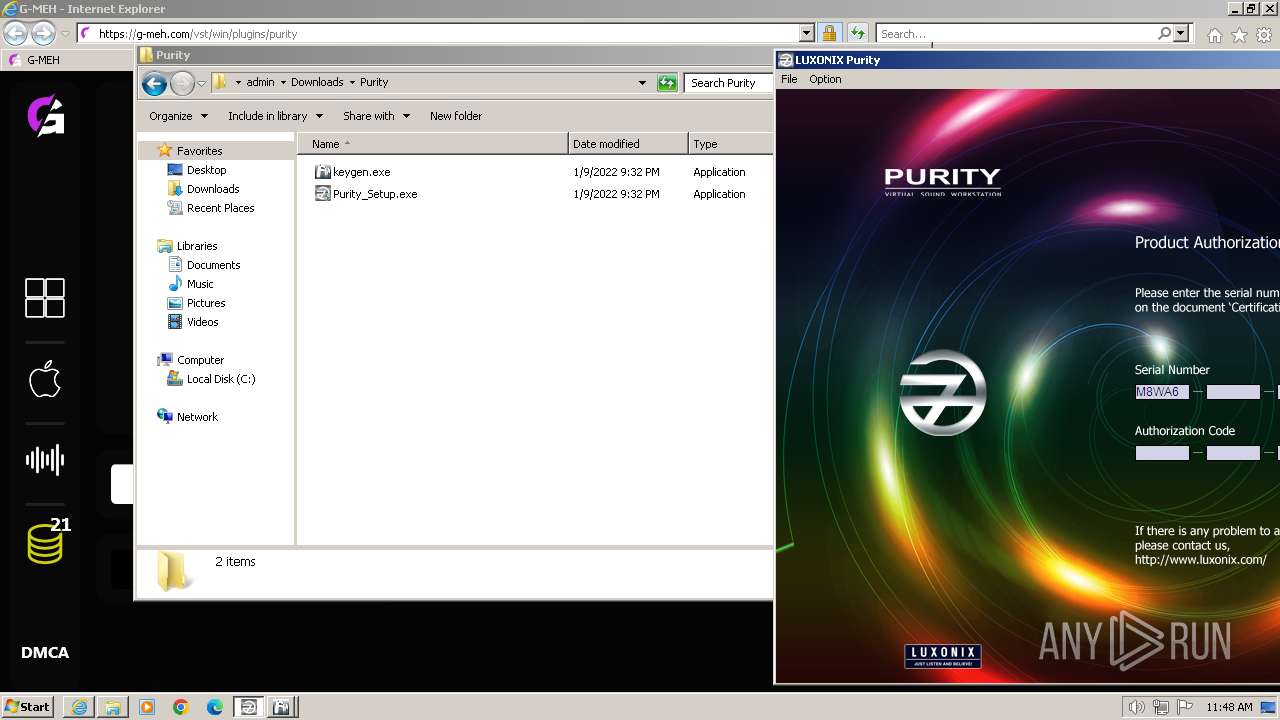Click Internet Explorer back button
The width and height of the screenshot is (1280, 720).
[x=15, y=33]
